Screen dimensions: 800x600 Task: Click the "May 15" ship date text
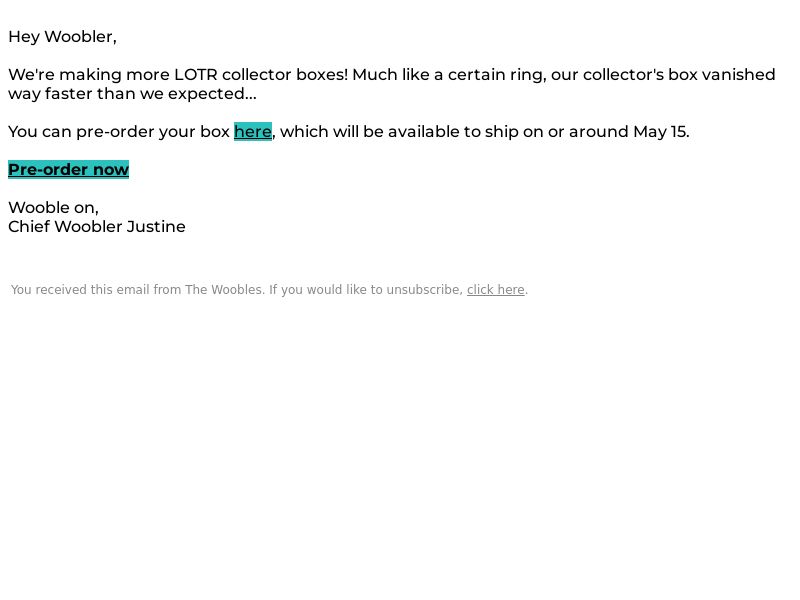pos(660,132)
